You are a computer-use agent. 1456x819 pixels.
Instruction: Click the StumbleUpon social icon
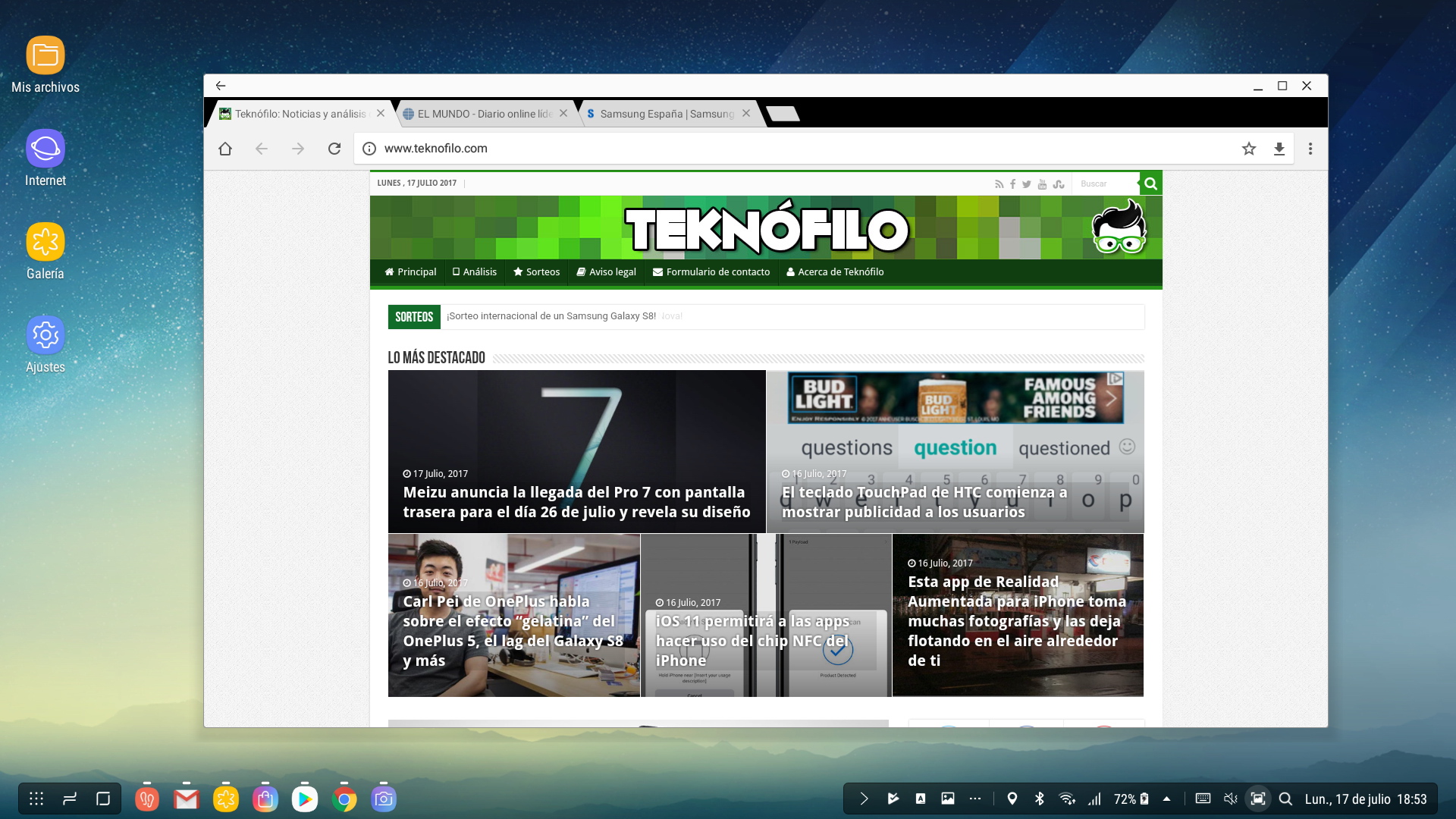coord(1059,184)
